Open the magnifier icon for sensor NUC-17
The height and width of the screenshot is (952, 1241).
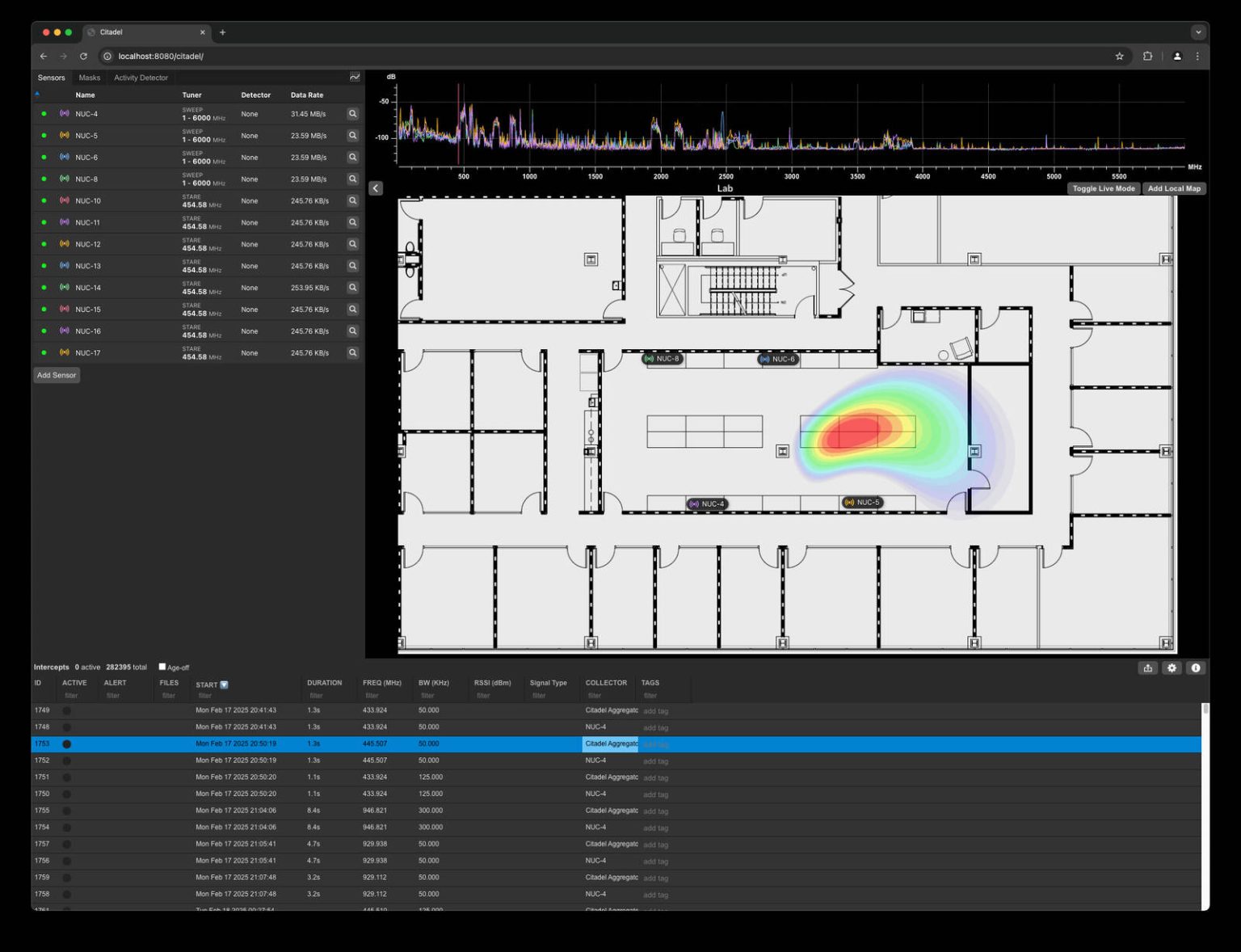click(x=353, y=352)
